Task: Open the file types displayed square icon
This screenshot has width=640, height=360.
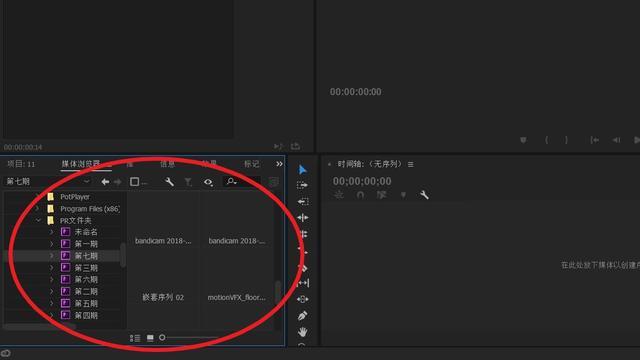Action: [135, 182]
